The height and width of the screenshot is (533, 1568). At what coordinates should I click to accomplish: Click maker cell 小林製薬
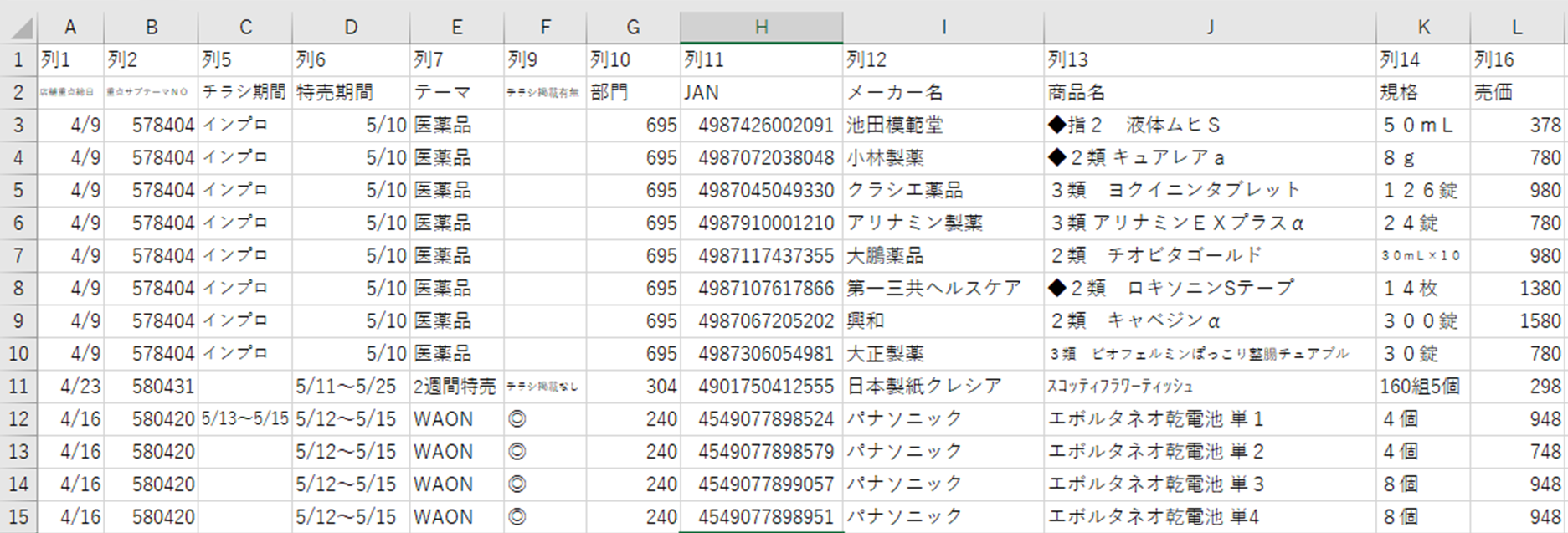tap(943, 157)
